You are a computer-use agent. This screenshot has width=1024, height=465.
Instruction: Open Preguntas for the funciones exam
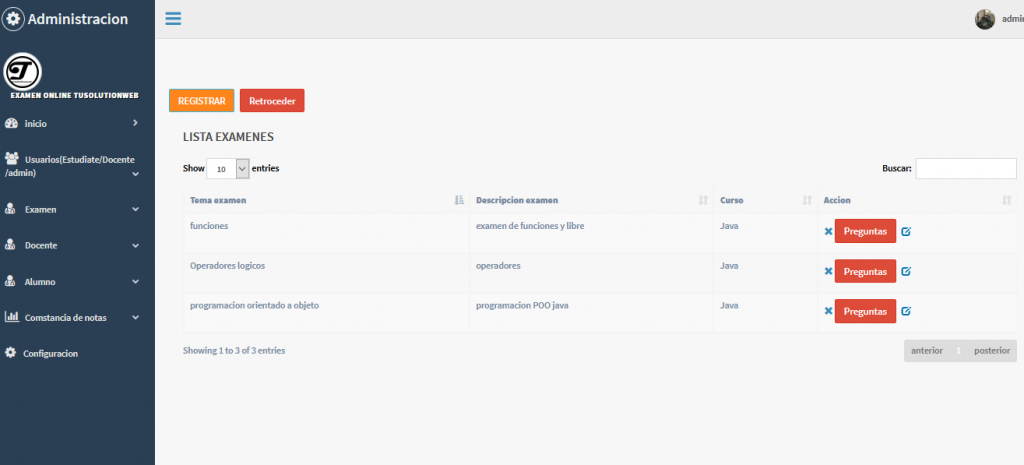pyautogui.click(x=865, y=231)
